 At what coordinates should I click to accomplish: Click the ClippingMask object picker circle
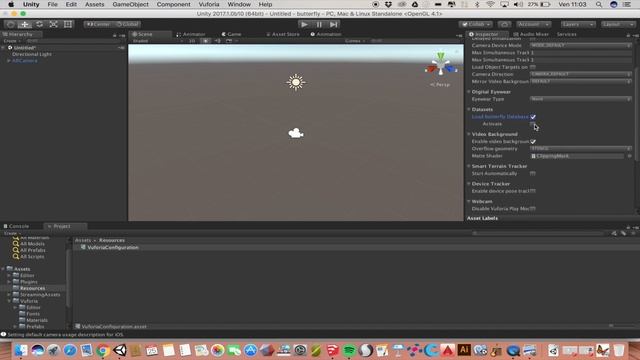(x=629, y=156)
